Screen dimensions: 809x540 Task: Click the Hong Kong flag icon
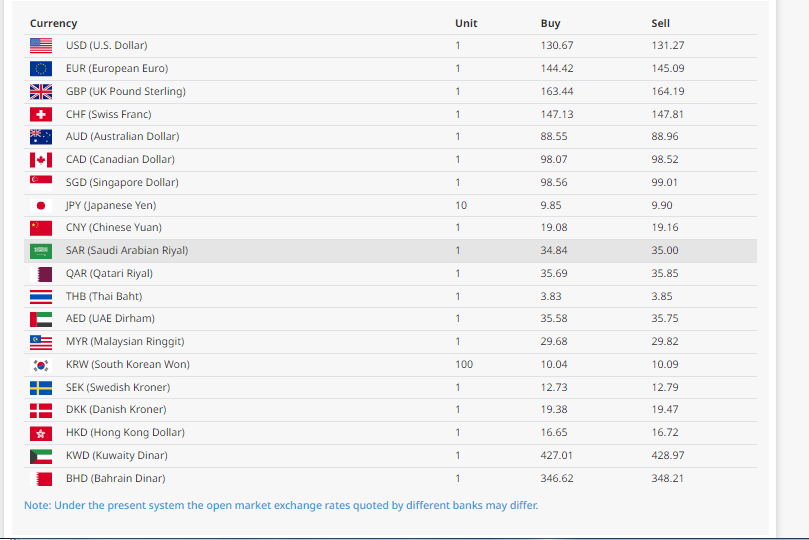click(40, 433)
